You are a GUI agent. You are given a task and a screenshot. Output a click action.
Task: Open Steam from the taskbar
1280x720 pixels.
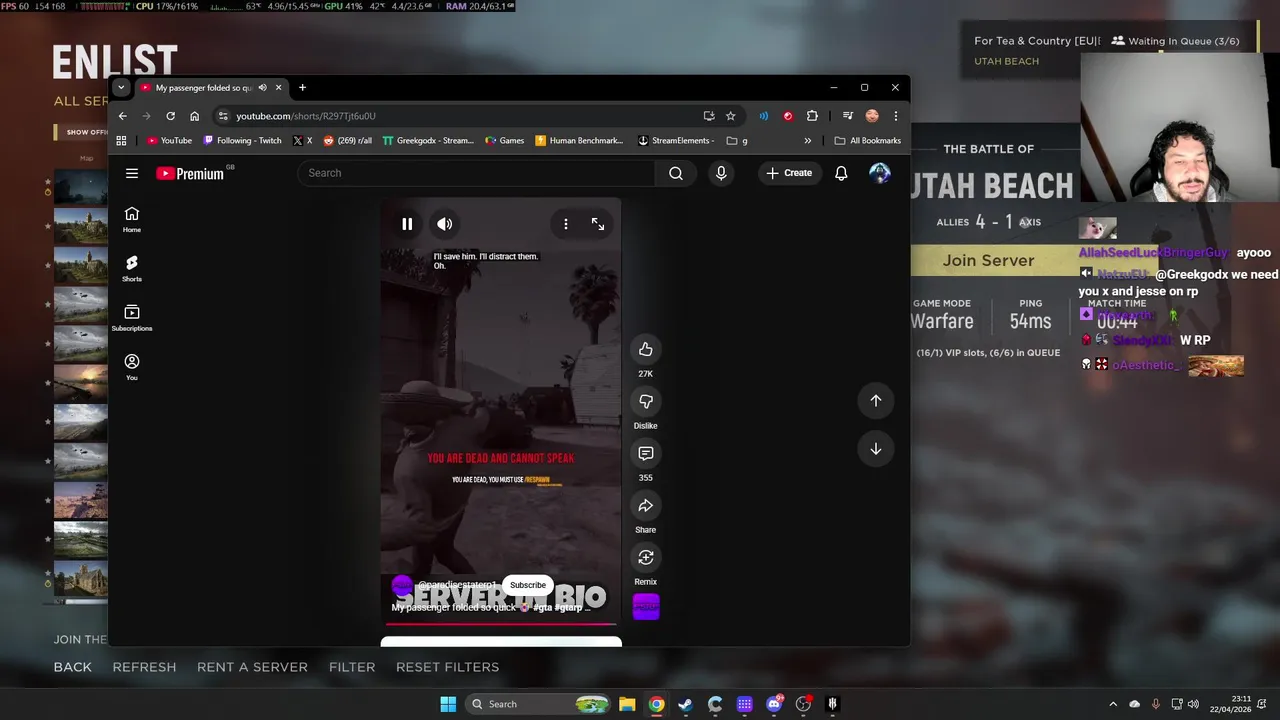pos(685,704)
